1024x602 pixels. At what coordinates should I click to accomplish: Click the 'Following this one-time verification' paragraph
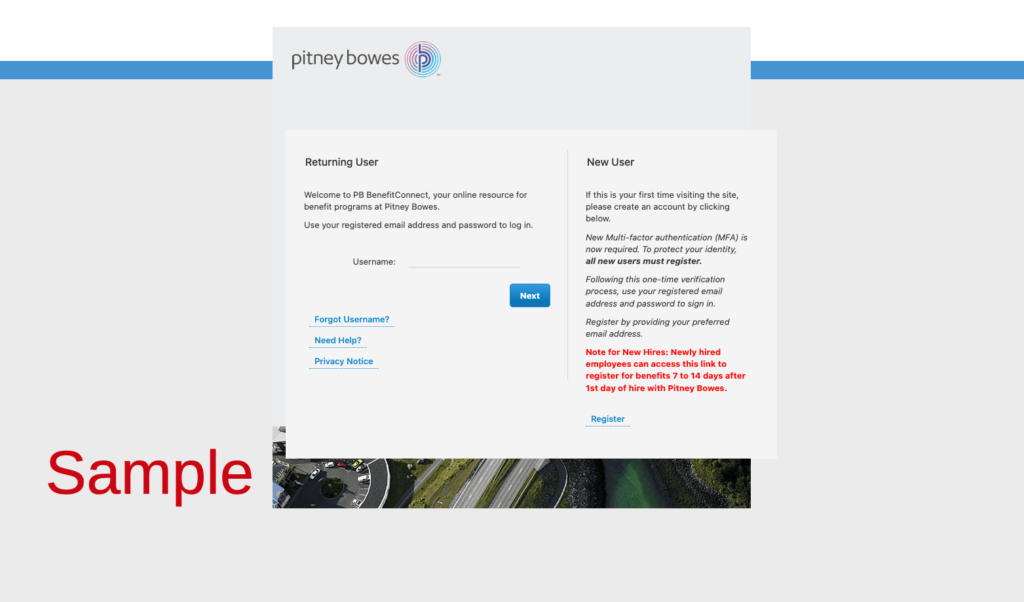click(655, 291)
